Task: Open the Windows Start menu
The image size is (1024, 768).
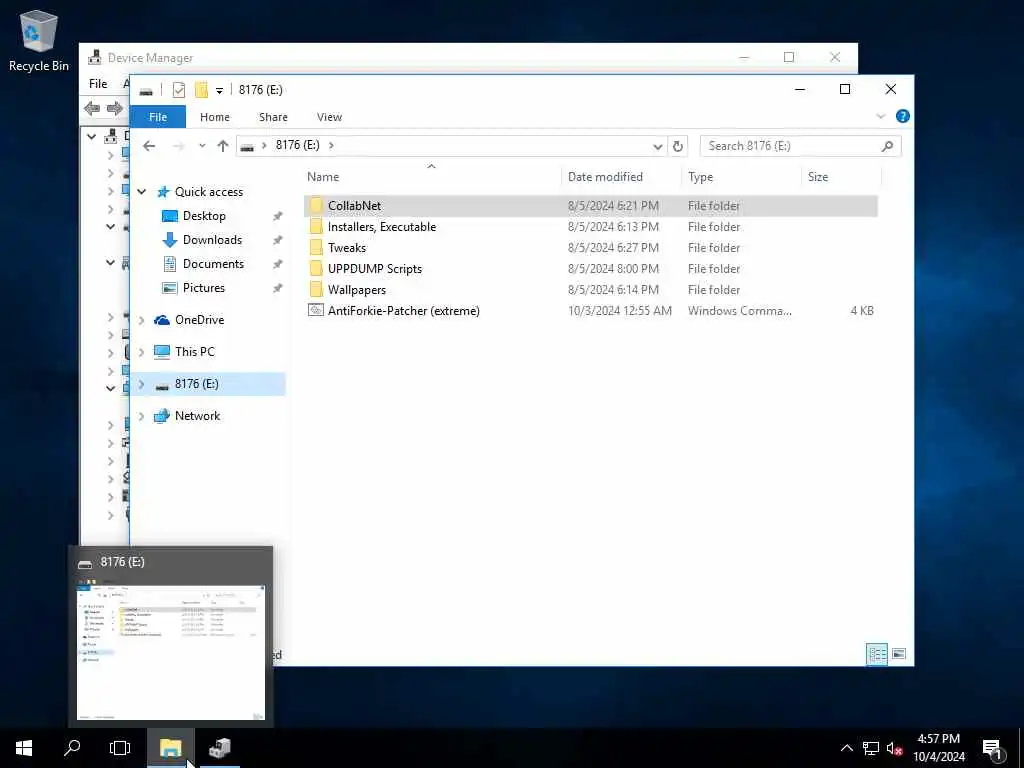Action: [24, 748]
